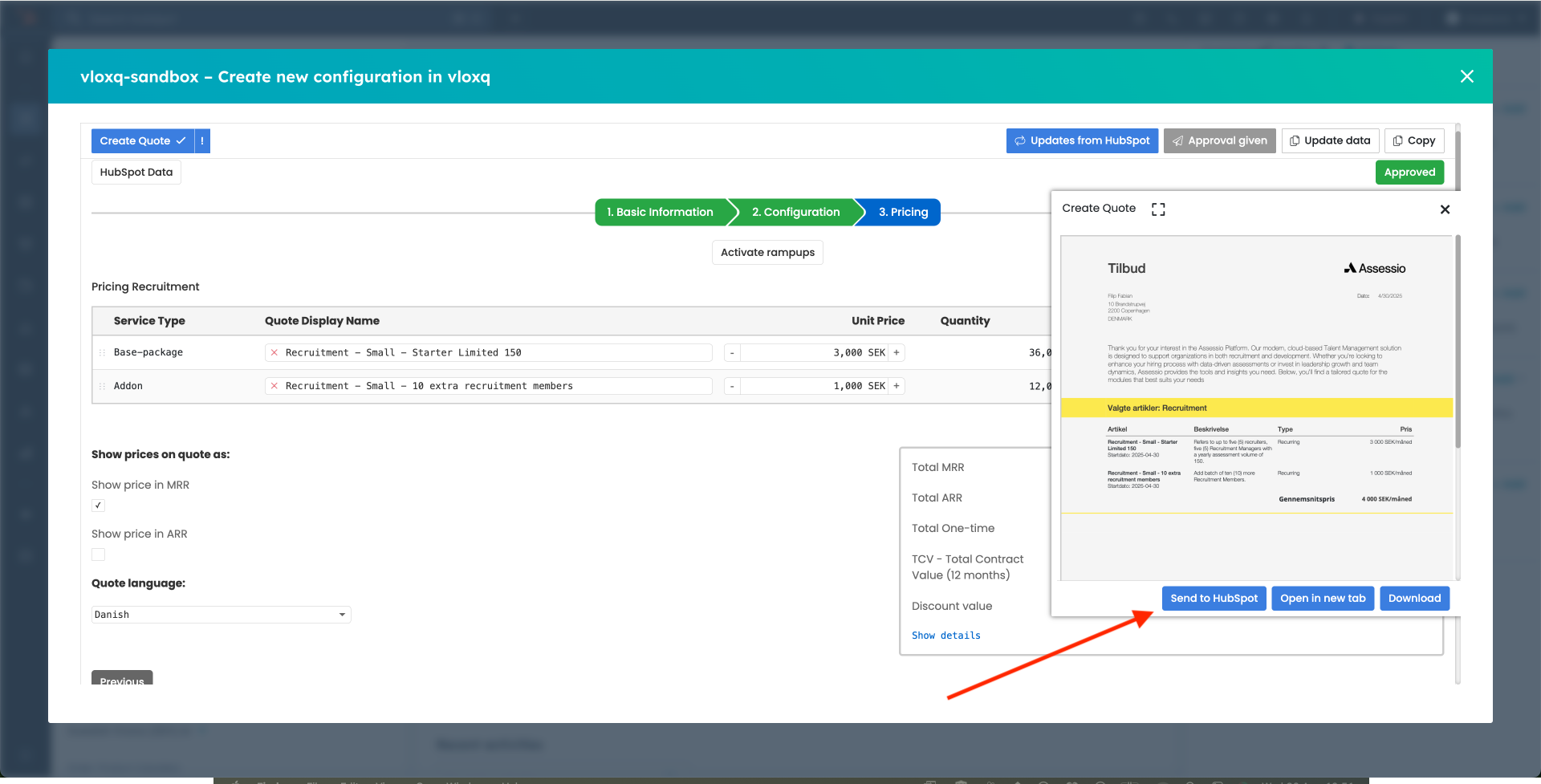Remove the Starter Limited 150 item

tap(274, 353)
